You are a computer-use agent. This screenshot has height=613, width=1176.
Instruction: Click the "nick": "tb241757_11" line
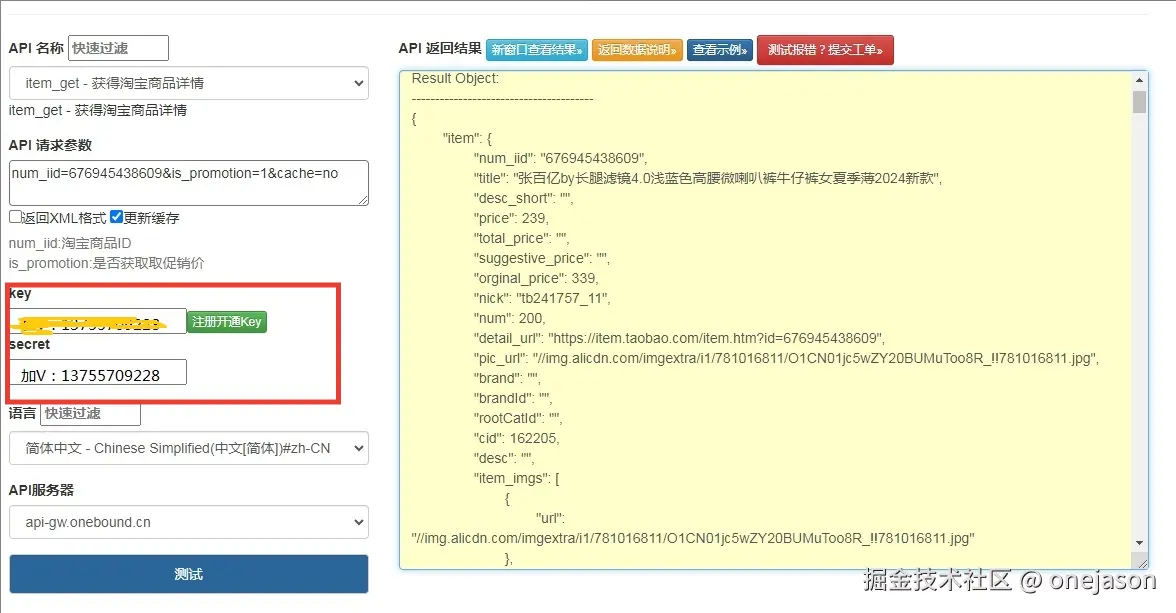tap(542, 299)
